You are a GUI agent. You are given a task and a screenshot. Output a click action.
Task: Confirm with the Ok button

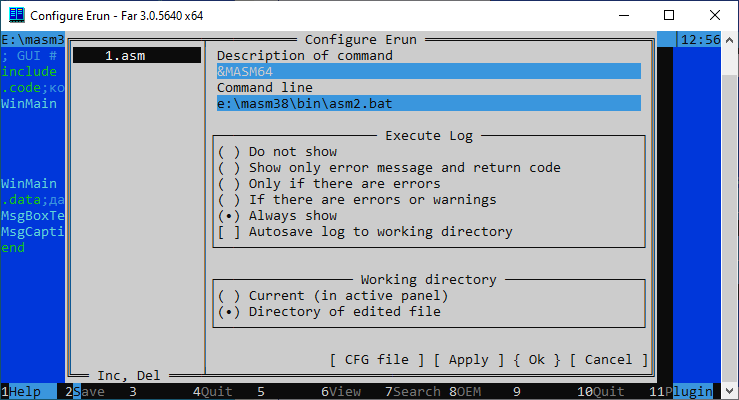click(x=537, y=360)
